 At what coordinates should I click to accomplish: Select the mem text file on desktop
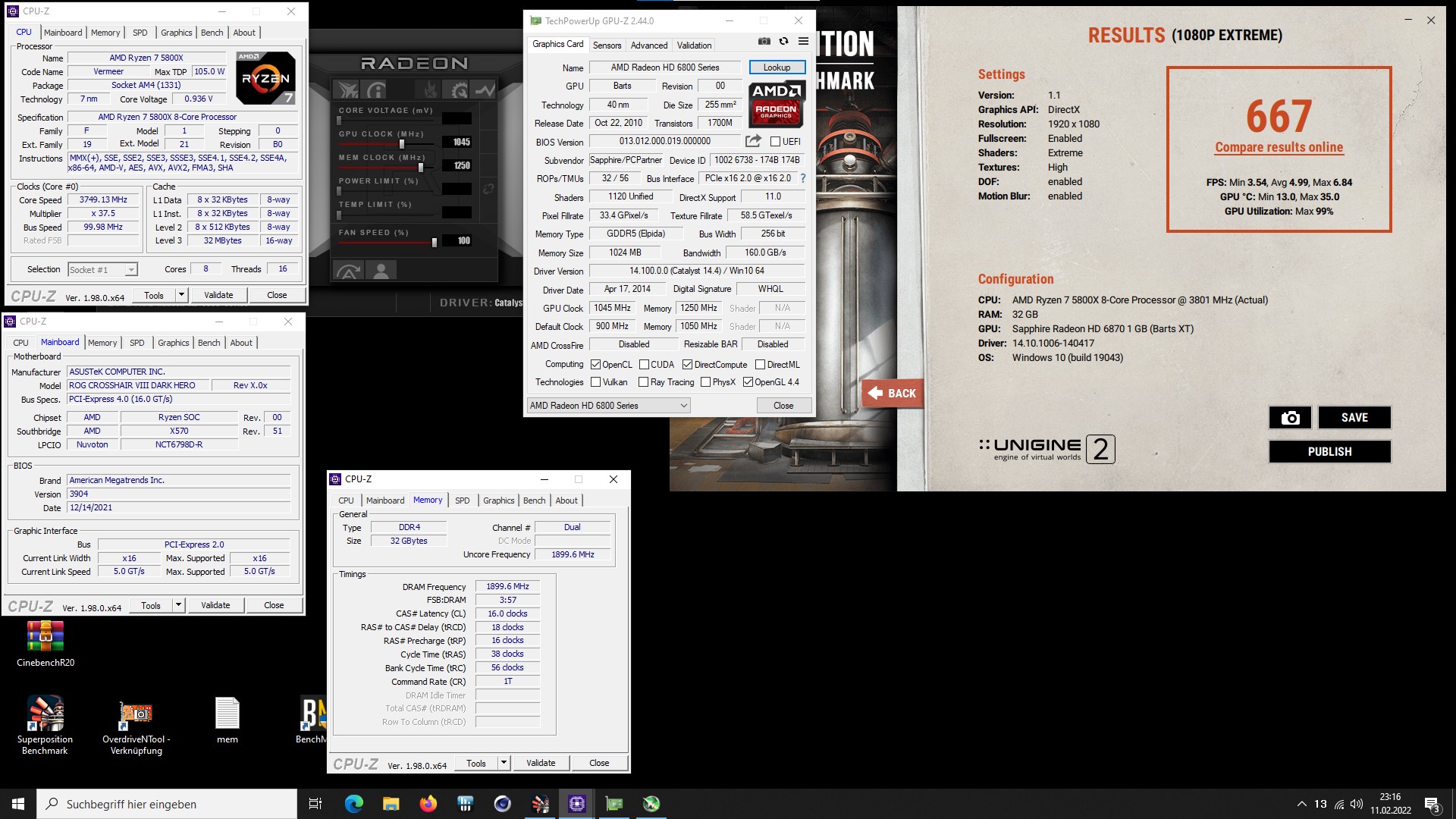pos(227,720)
